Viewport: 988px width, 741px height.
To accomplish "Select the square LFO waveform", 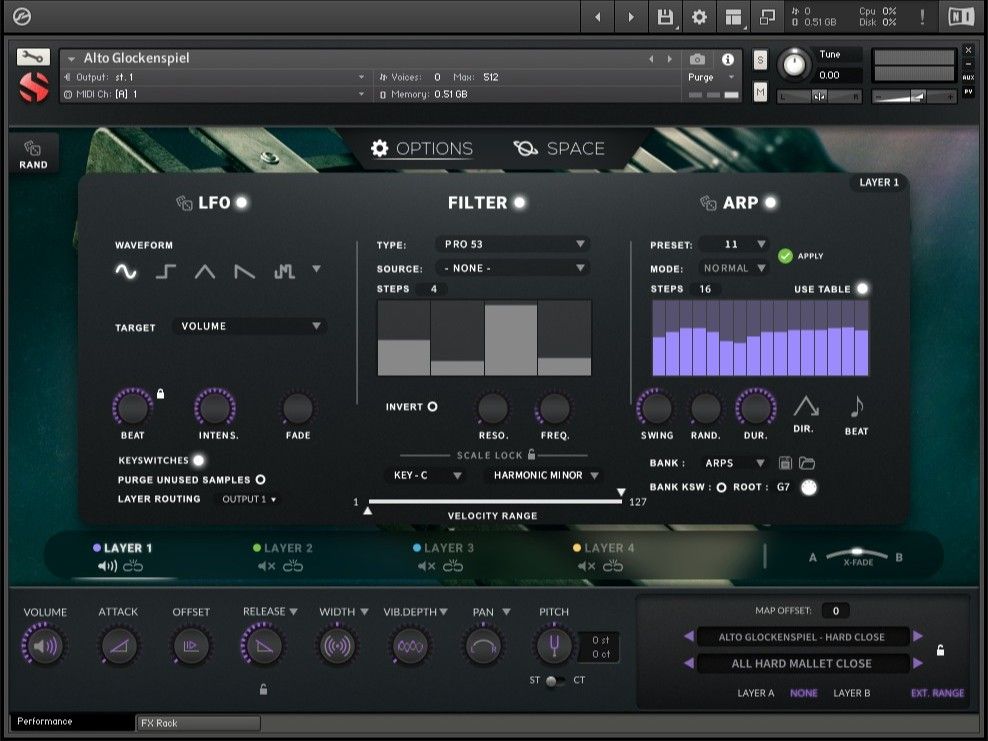I will (x=166, y=270).
